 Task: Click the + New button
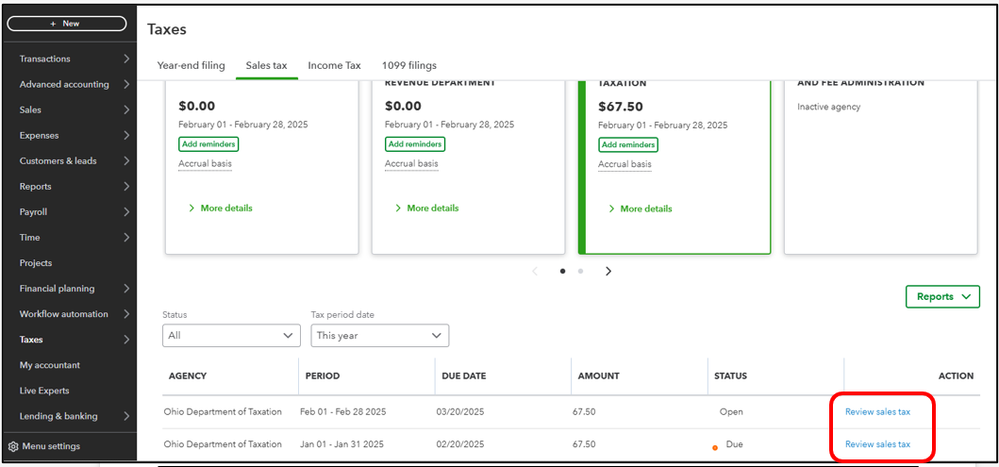point(66,23)
